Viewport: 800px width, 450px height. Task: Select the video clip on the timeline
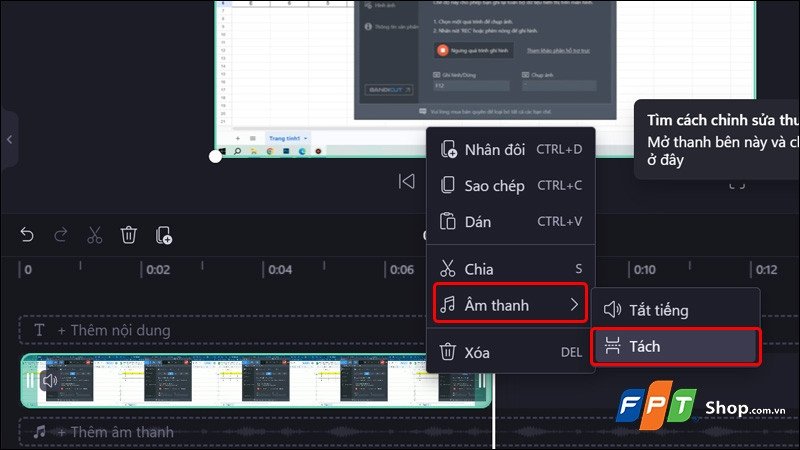[x=255, y=381]
